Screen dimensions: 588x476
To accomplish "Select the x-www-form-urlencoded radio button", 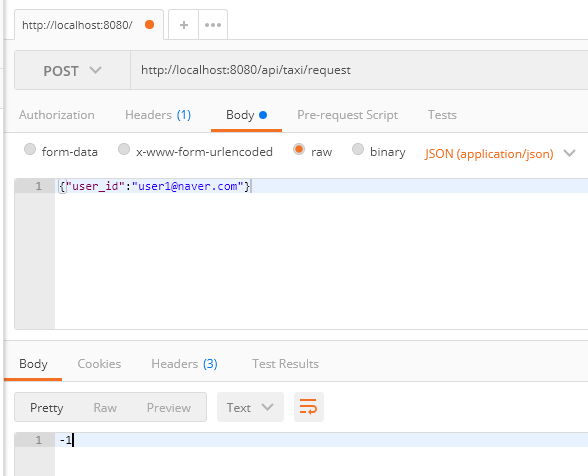I will [124, 149].
